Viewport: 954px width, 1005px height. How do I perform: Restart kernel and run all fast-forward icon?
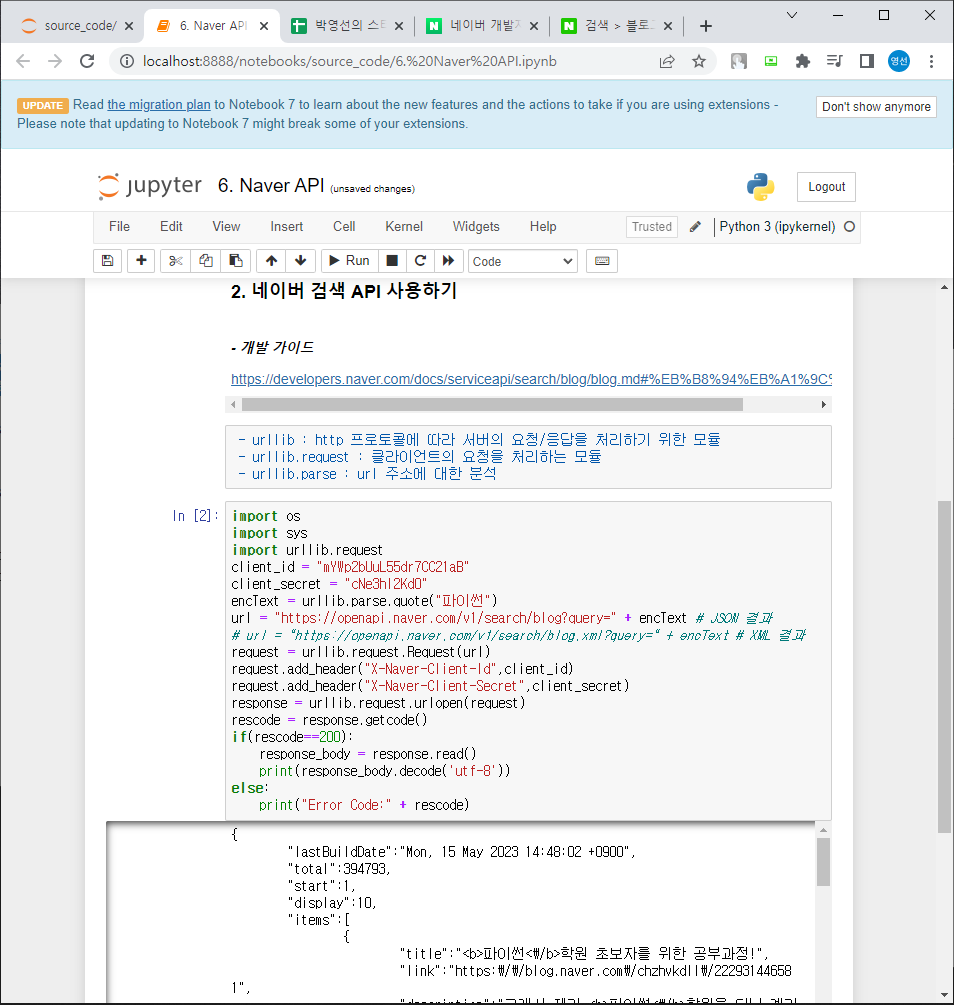448,261
